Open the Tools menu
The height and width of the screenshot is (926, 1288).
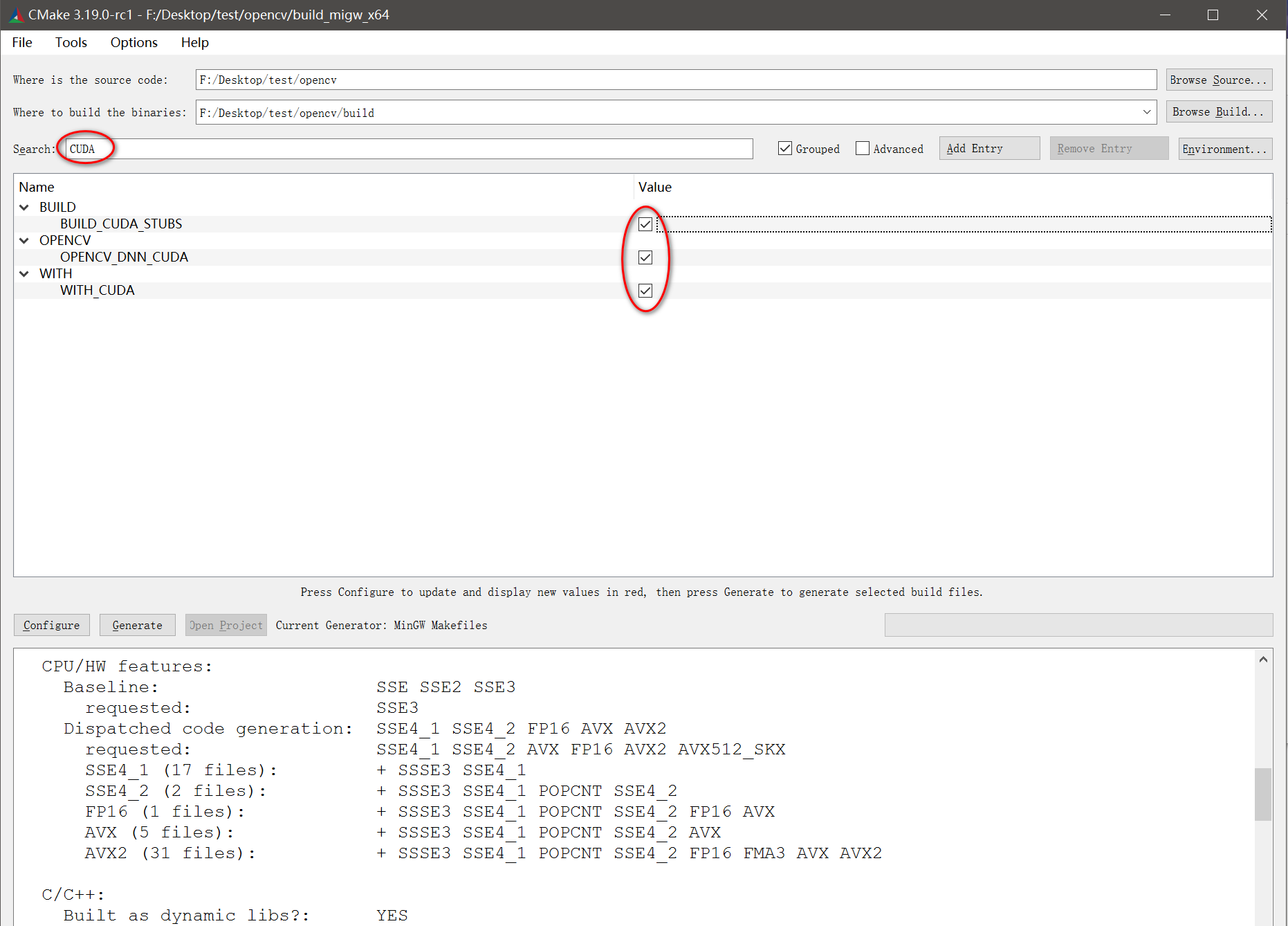tap(71, 42)
